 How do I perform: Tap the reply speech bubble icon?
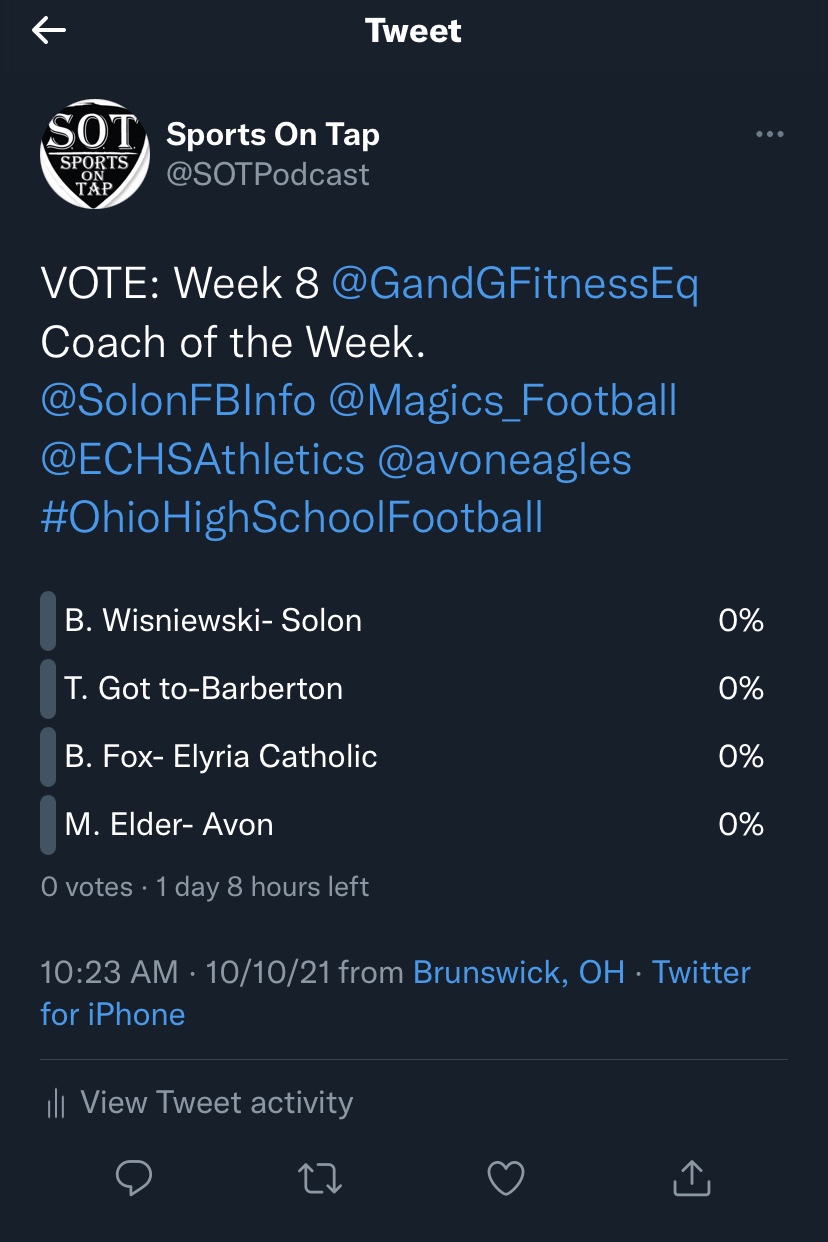coord(133,1178)
